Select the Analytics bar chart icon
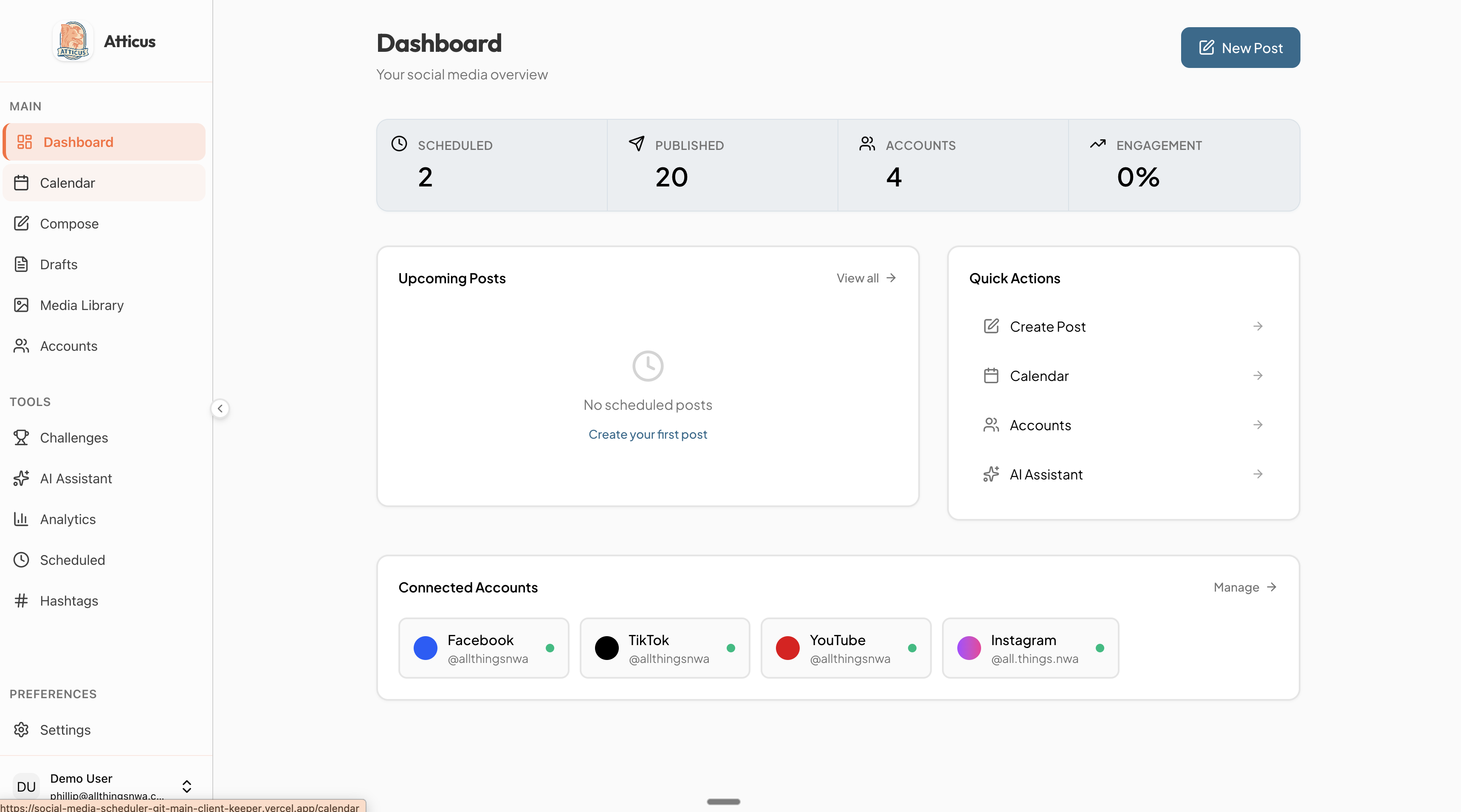1461x812 pixels. point(22,519)
